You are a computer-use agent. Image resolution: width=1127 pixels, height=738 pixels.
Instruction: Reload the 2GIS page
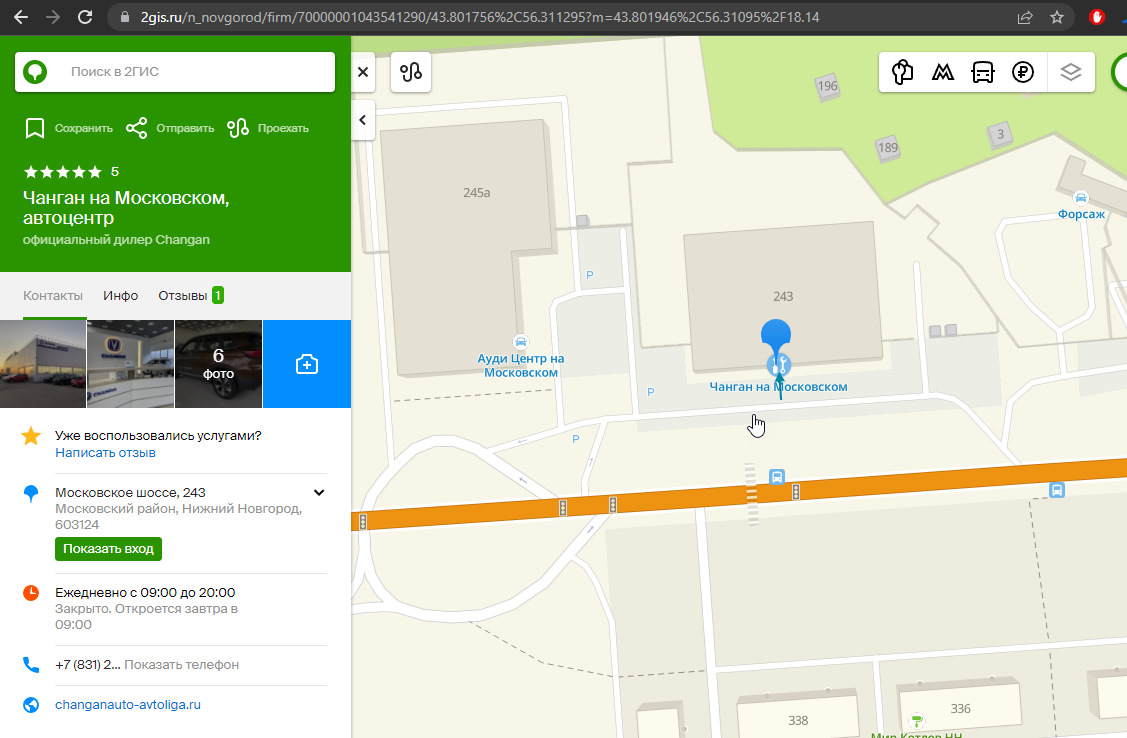pyautogui.click(x=85, y=17)
